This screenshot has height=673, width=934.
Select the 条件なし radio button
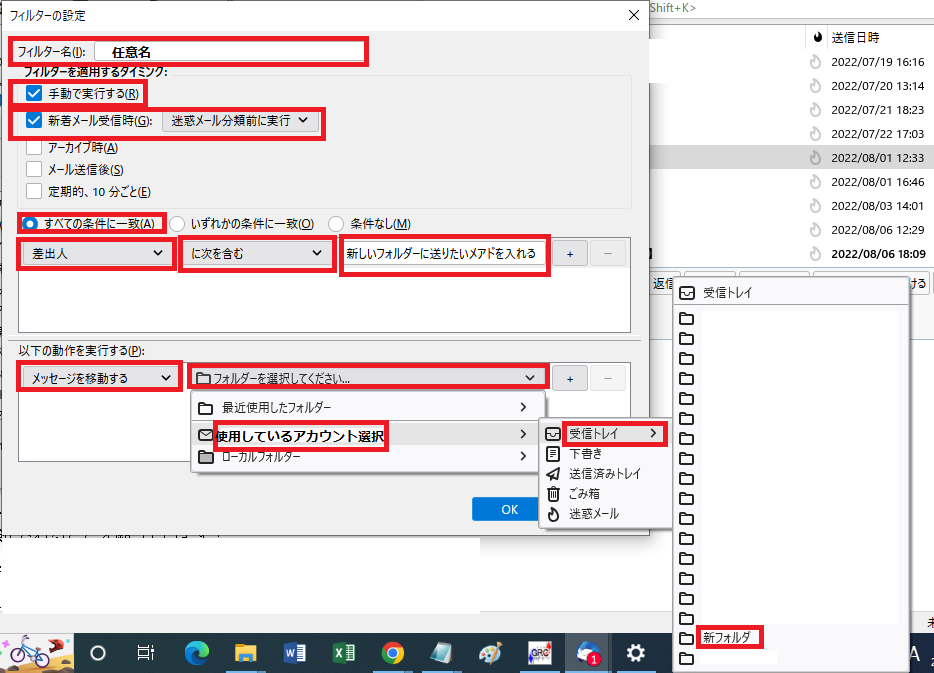pos(336,223)
